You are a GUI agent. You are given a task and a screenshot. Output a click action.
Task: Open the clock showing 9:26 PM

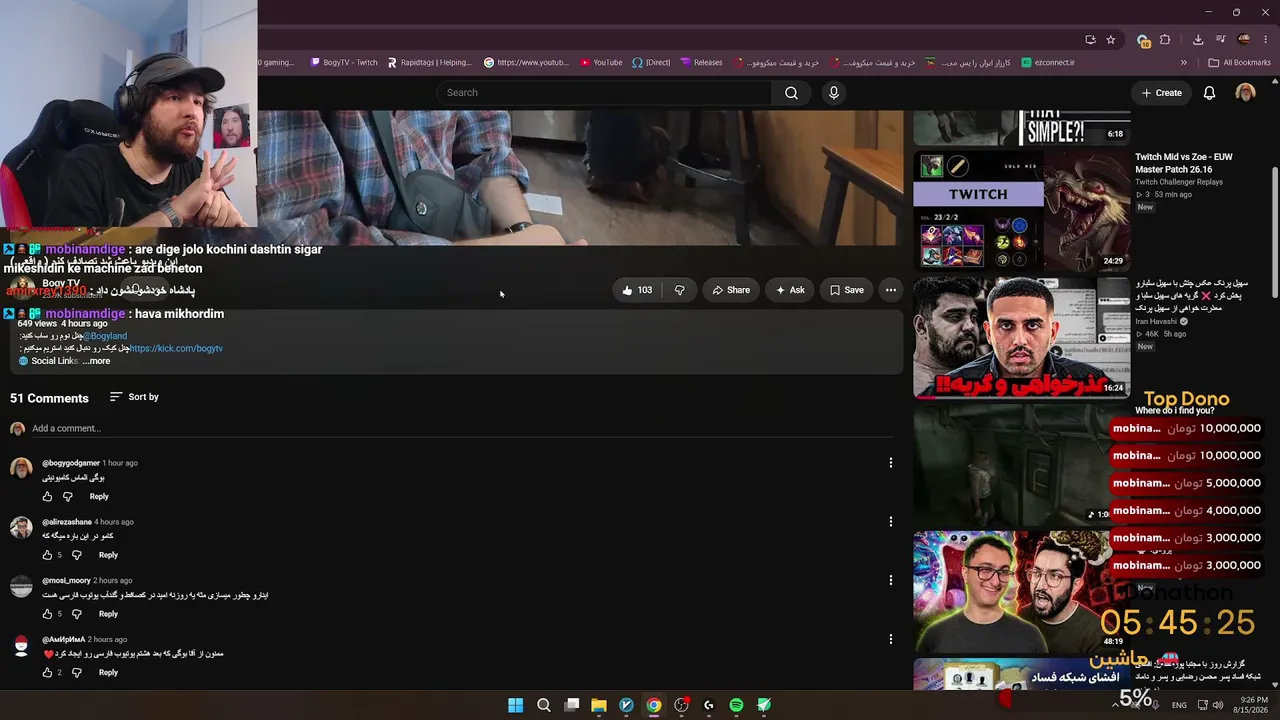(x=1255, y=705)
